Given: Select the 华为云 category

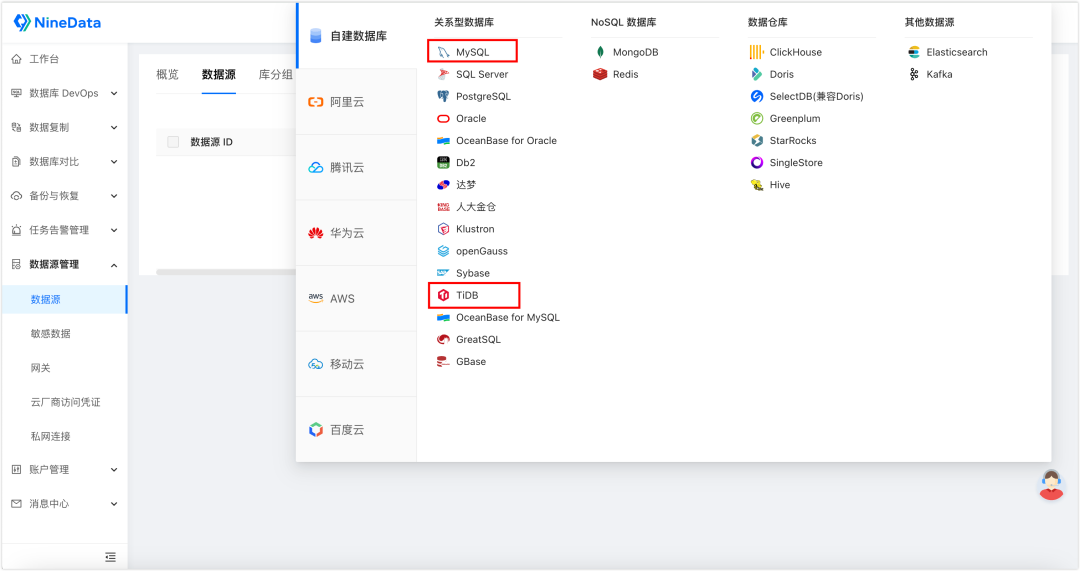Looking at the screenshot, I should tap(356, 233).
